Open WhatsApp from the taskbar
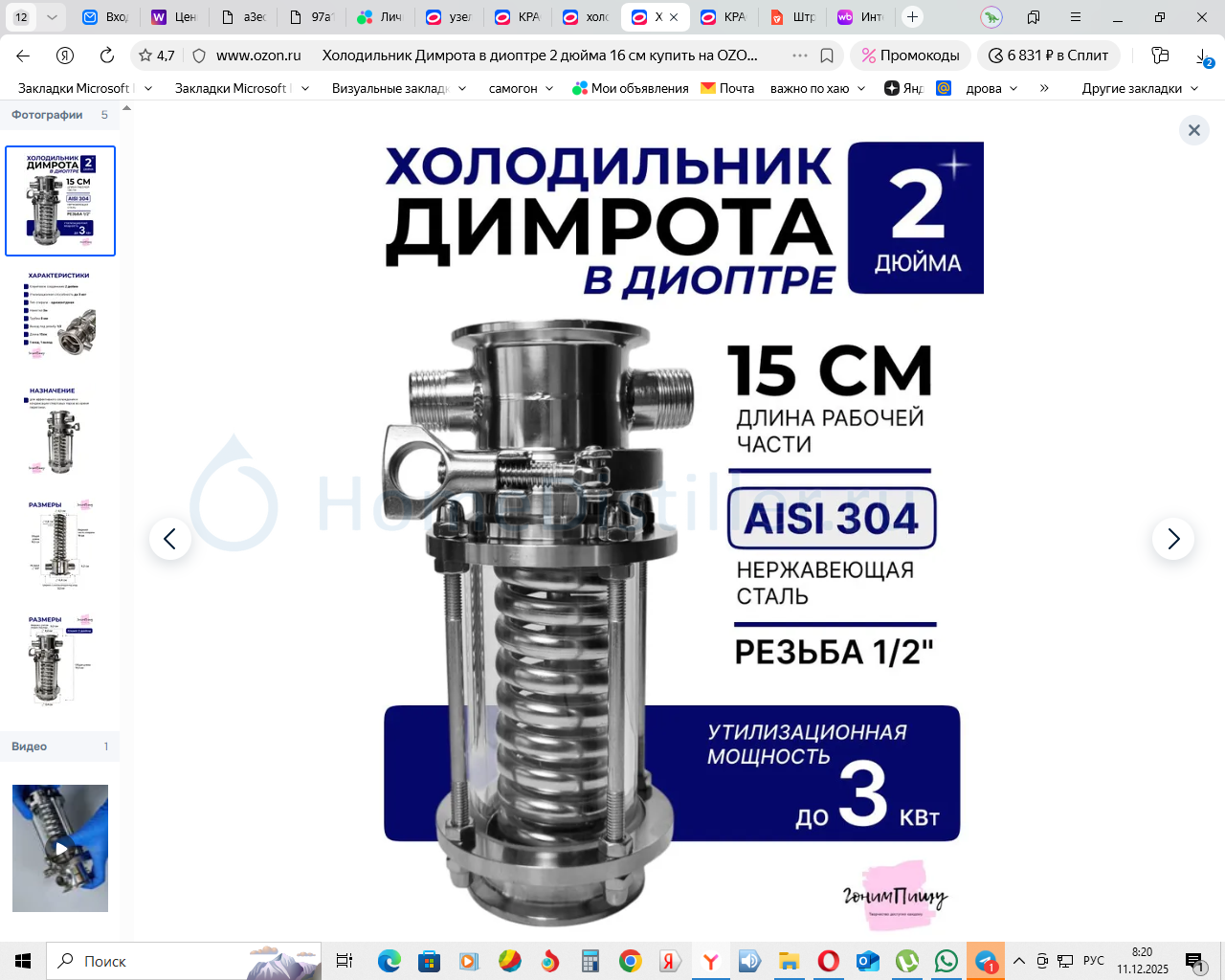The width and height of the screenshot is (1225, 980). tap(946, 961)
